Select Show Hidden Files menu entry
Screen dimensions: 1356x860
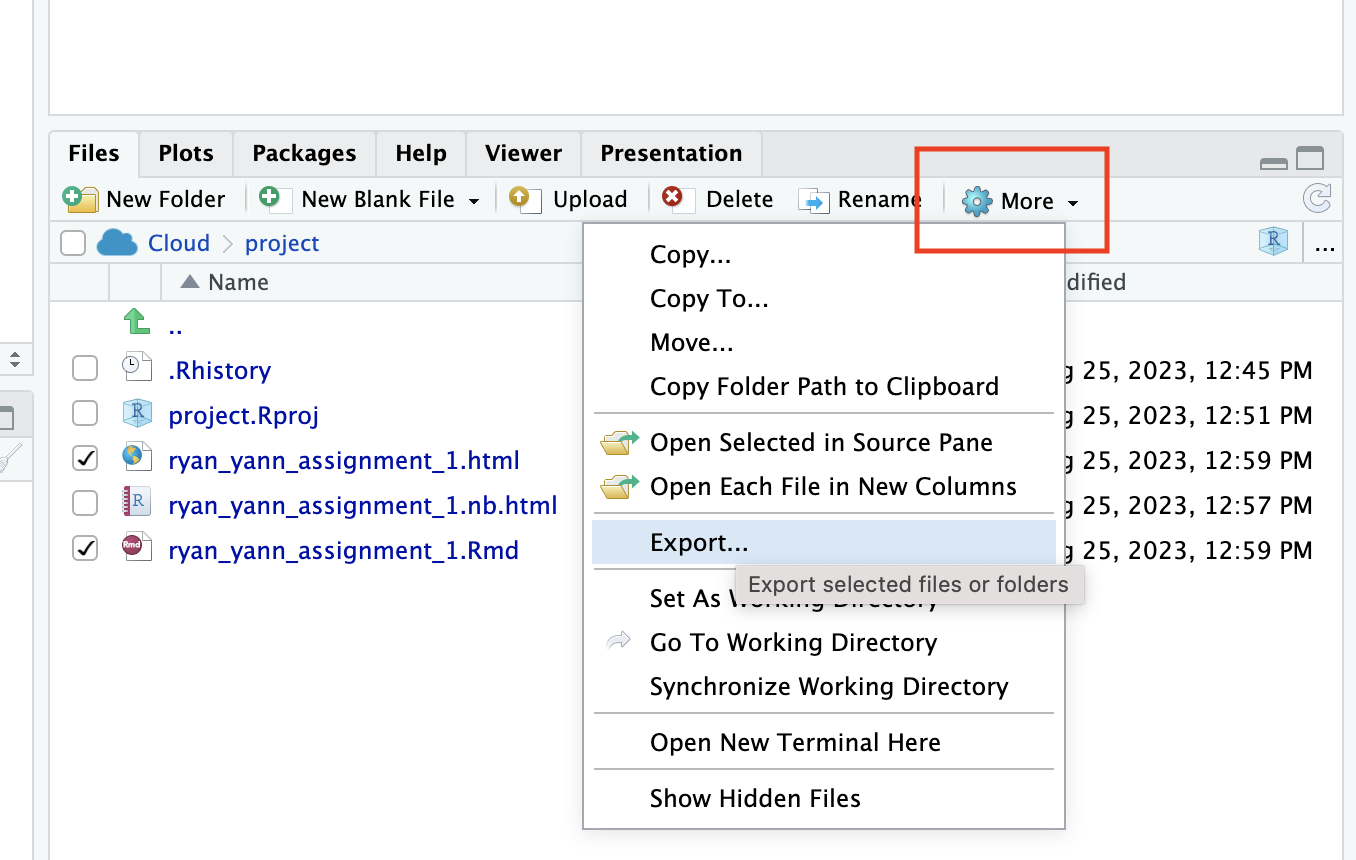[754, 798]
